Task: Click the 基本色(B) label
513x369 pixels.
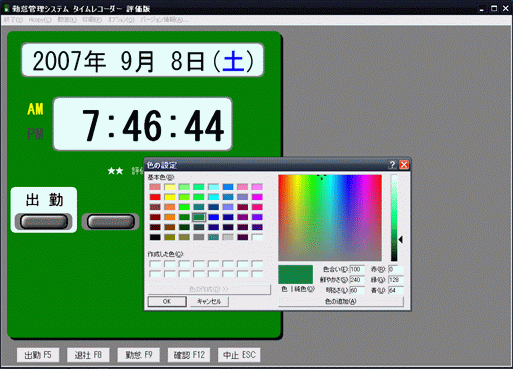Action: [161, 177]
